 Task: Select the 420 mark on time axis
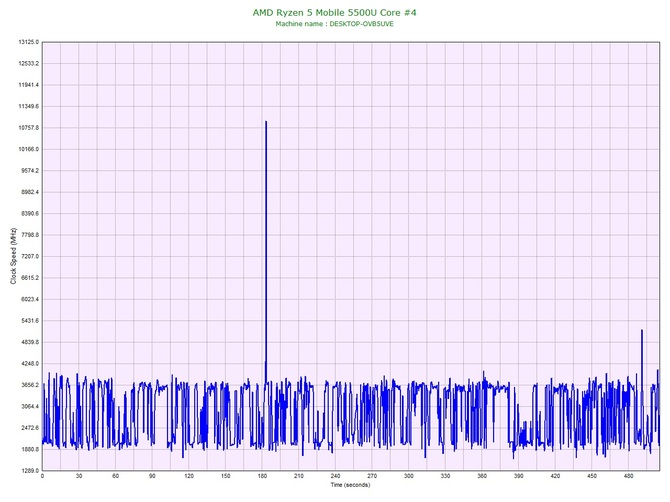555,476
